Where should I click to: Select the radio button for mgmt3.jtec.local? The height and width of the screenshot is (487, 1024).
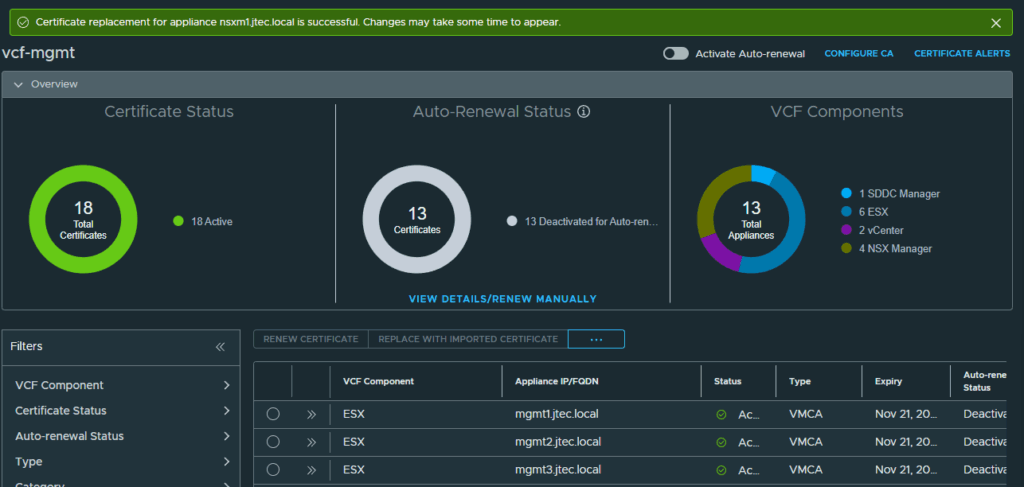click(273, 469)
